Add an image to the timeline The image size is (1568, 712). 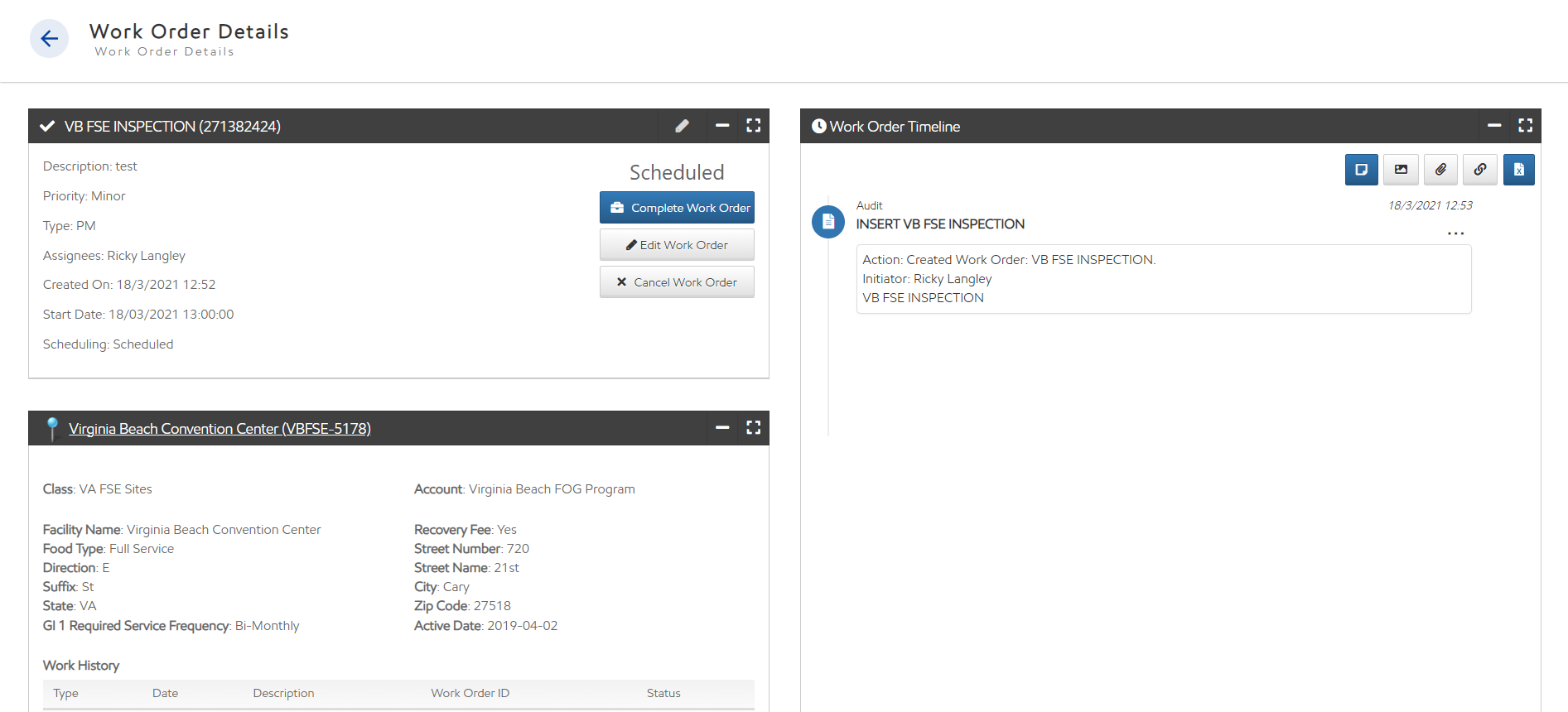tap(1401, 170)
